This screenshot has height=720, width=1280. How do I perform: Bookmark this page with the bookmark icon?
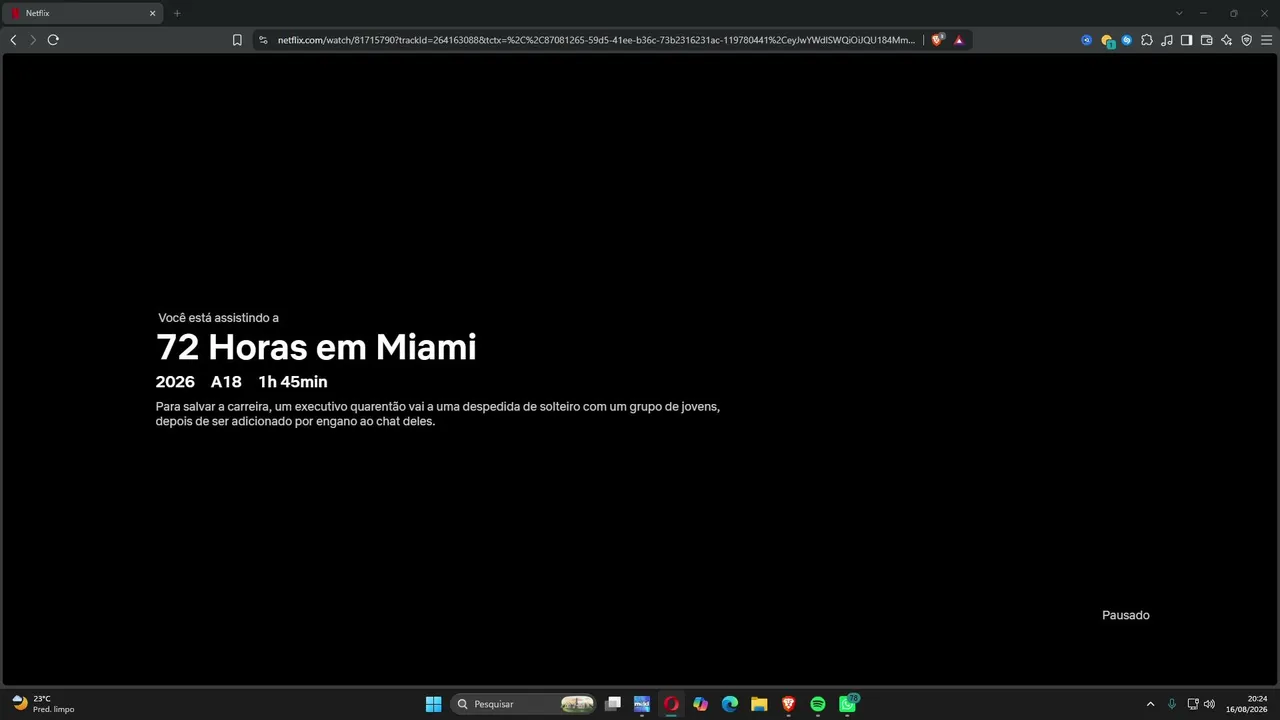point(237,40)
